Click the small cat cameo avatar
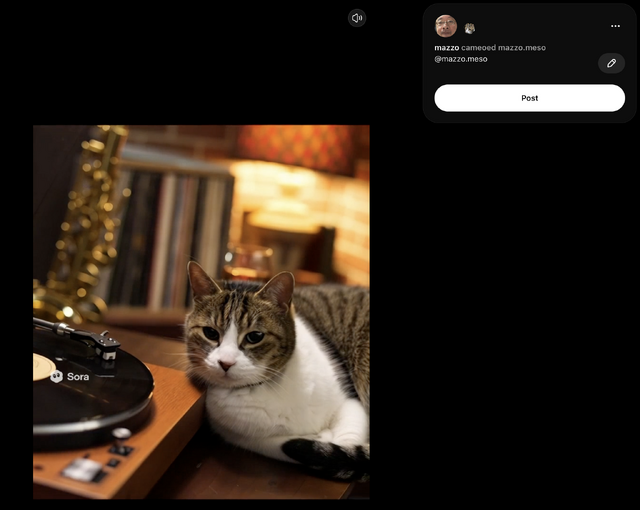This screenshot has width=640, height=510. pyautogui.click(x=470, y=28)
